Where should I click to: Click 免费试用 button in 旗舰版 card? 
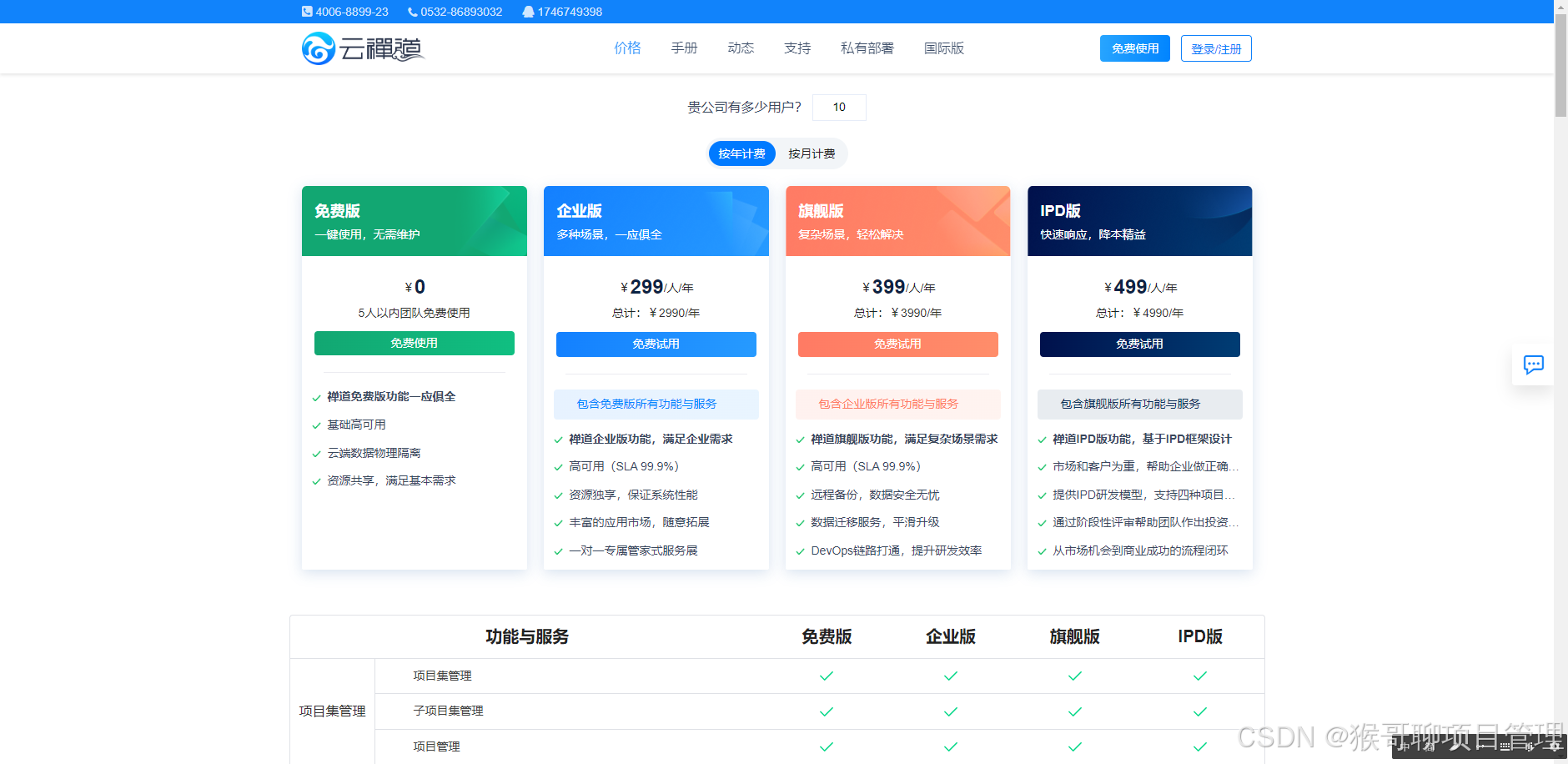(x=898, y=344)
